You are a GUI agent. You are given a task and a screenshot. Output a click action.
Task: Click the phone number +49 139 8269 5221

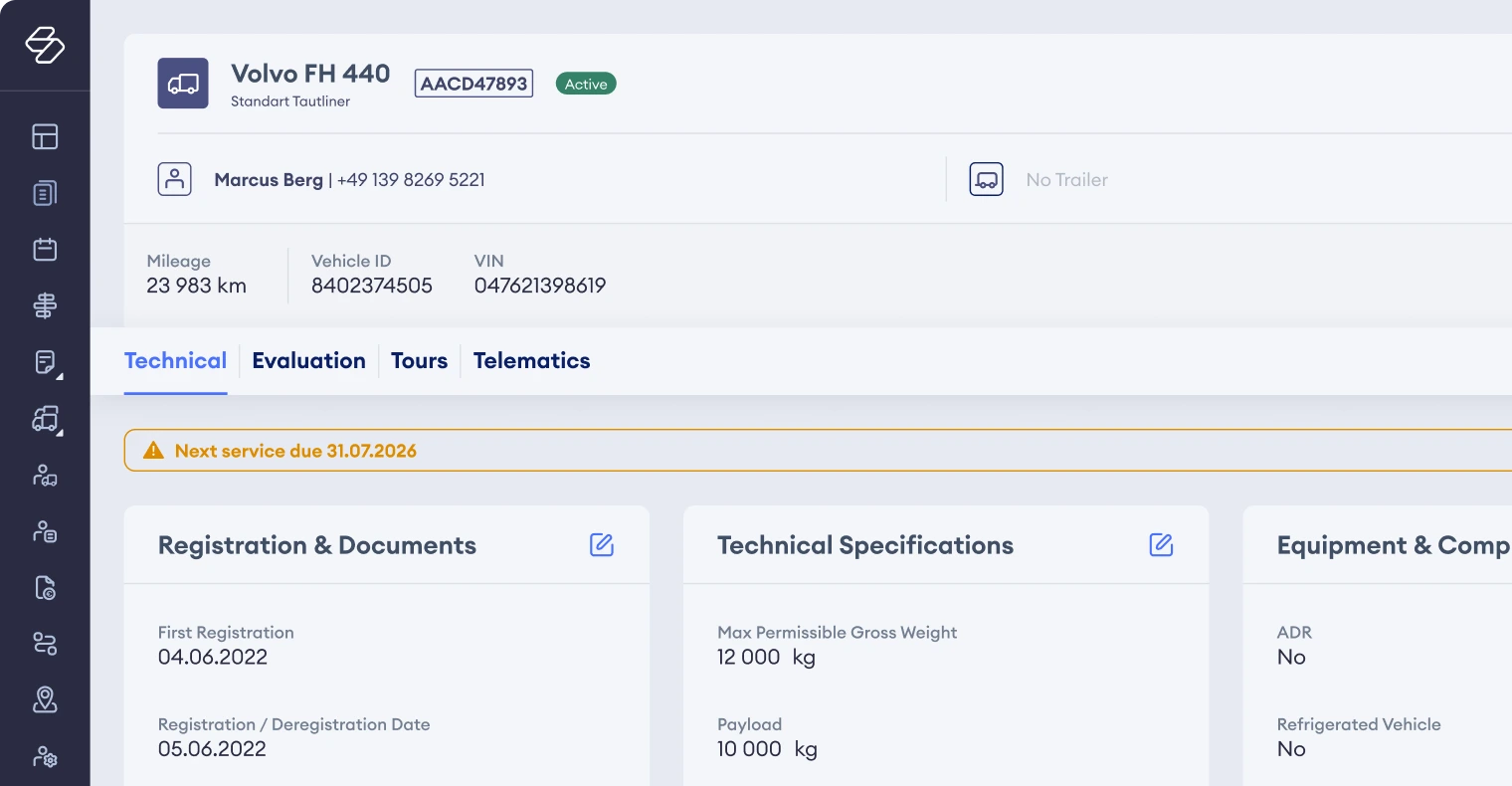pyautogui.click(x=411, y=180)
